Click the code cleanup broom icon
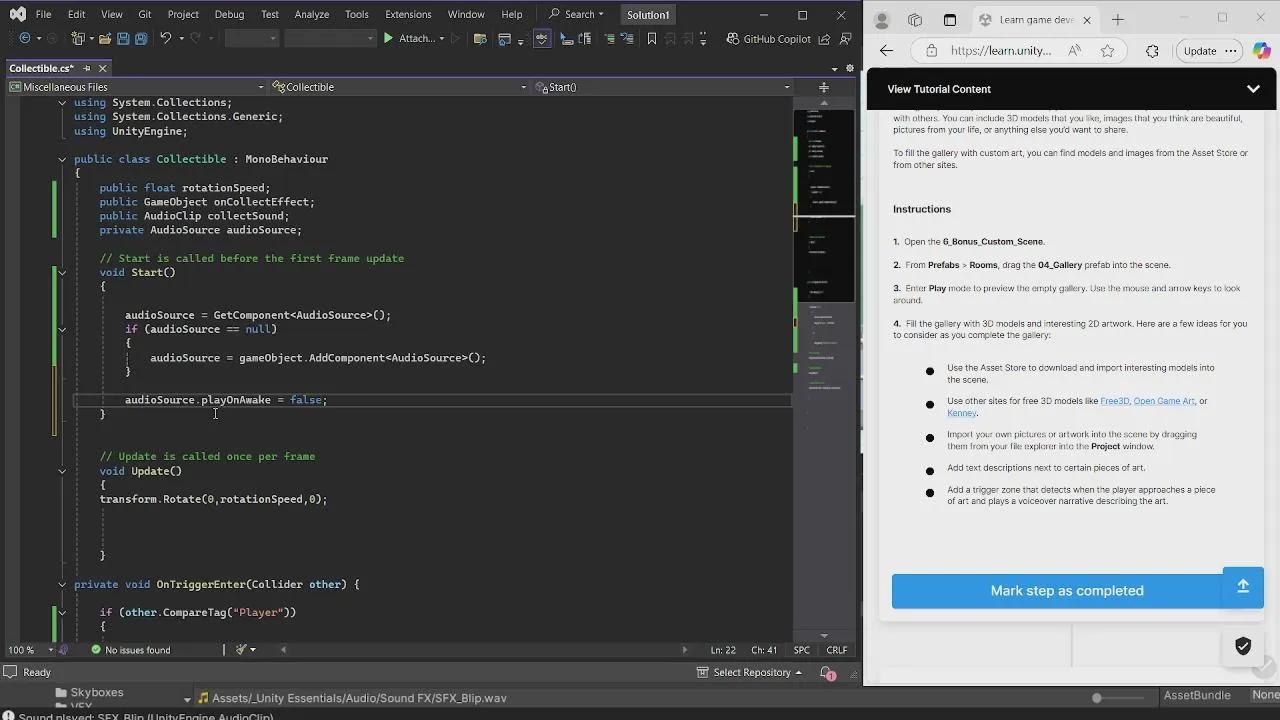The image size is (1280, 720). (x=241, y=650)
